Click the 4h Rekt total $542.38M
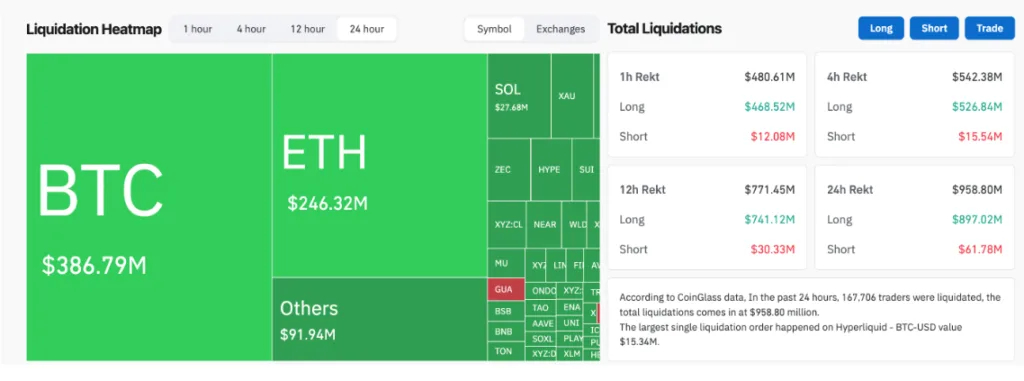 pos(976,77)
